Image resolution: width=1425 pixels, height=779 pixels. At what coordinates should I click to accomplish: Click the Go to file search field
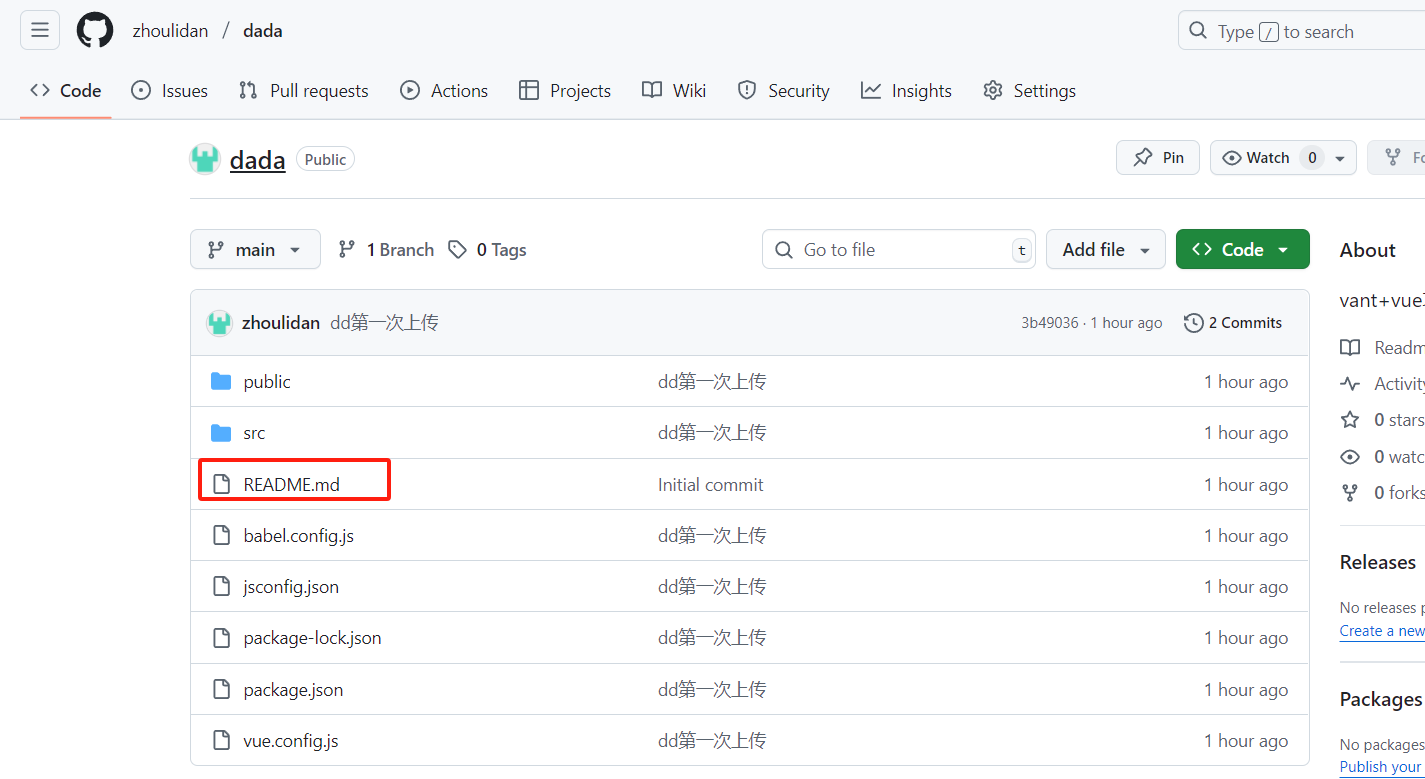point(899,249)
